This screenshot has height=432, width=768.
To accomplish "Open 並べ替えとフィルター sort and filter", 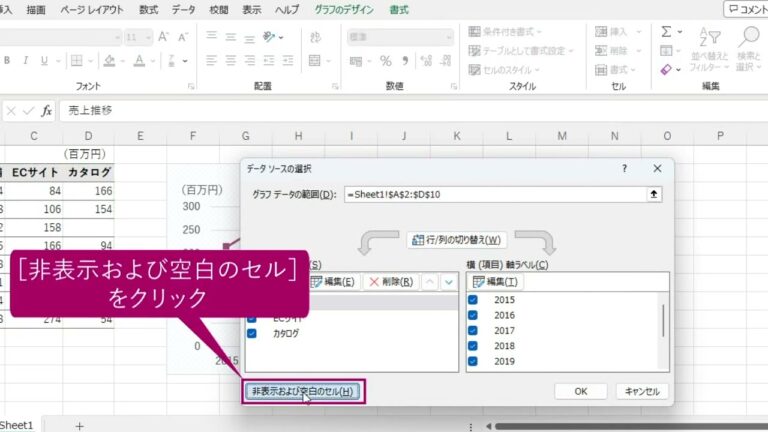I will coord(709,49).
